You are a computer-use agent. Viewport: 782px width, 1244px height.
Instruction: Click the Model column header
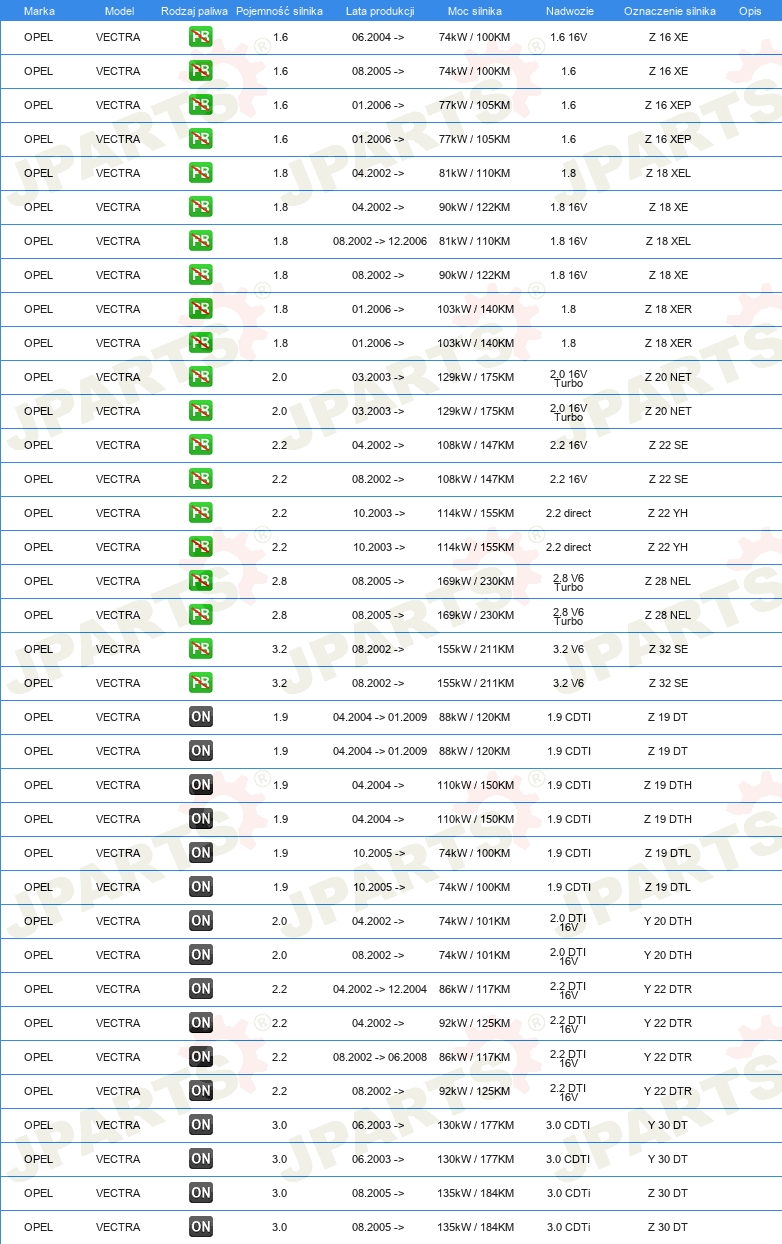point(119,11)
